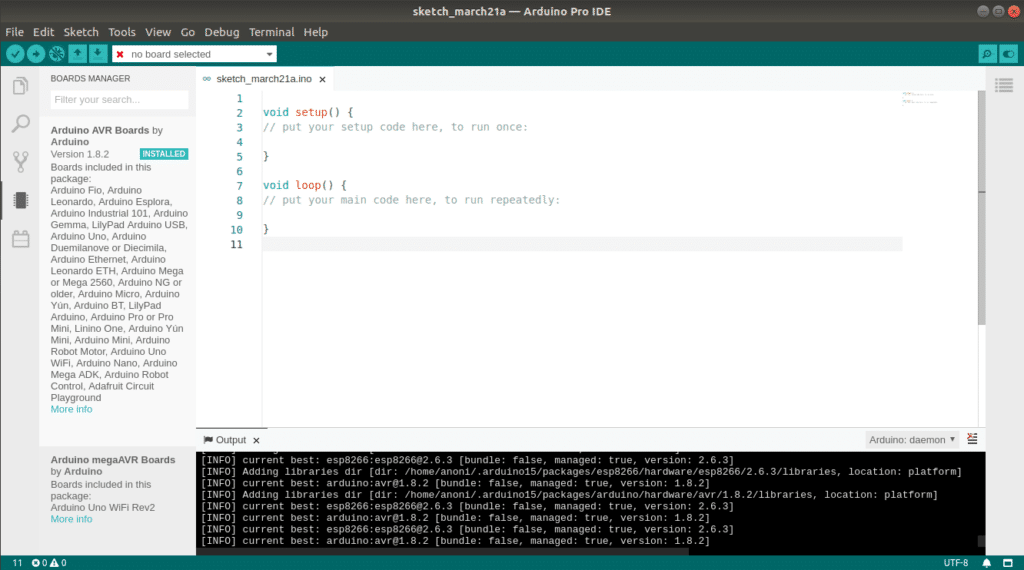This screenshot has width=1024, height=570.
Task: Expand the 'Arduino: daemon' output channel dropdown
Action: click(x=912, y=439)
